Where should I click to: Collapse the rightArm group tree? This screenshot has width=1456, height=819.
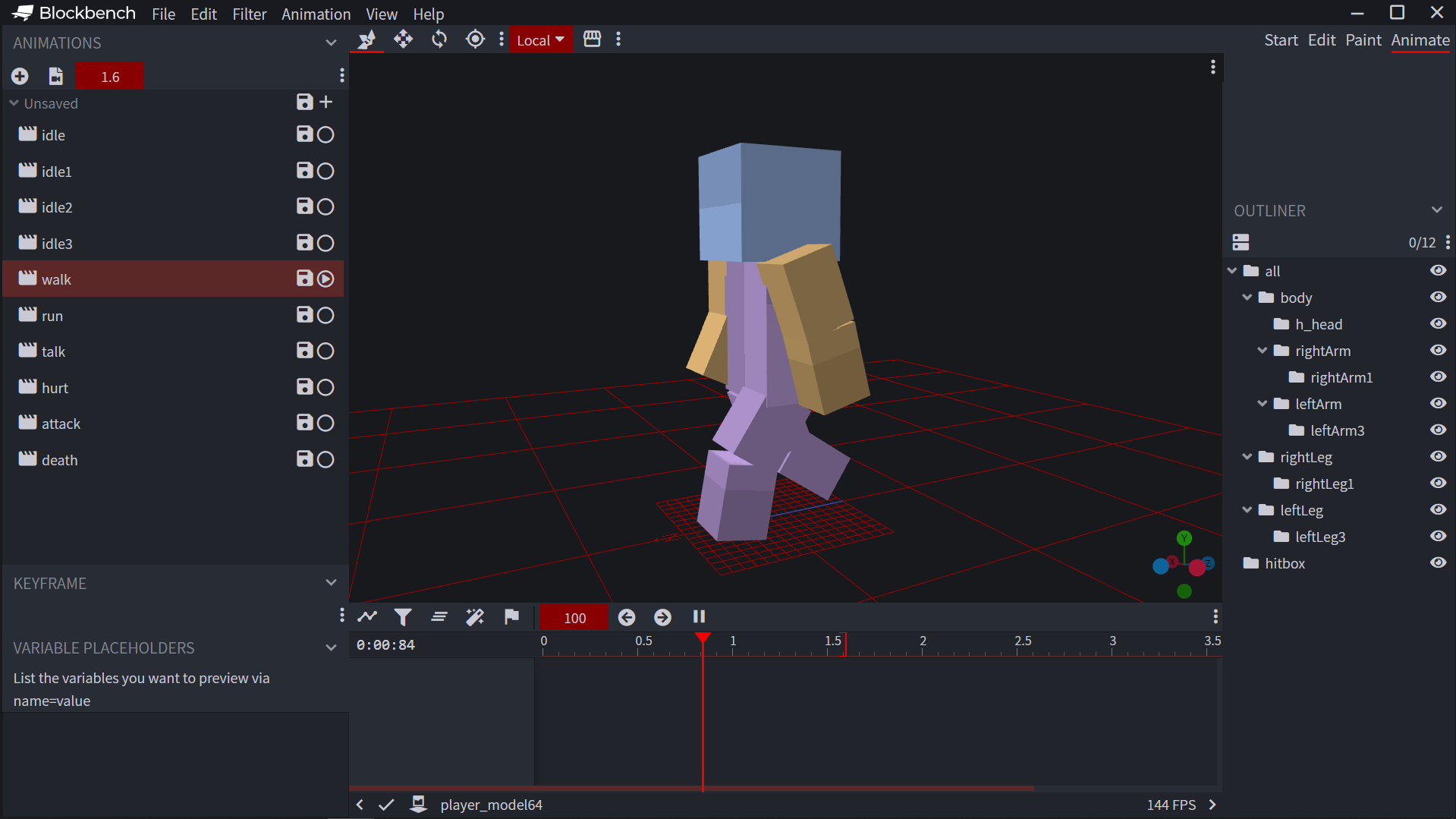coord(1263,350)
